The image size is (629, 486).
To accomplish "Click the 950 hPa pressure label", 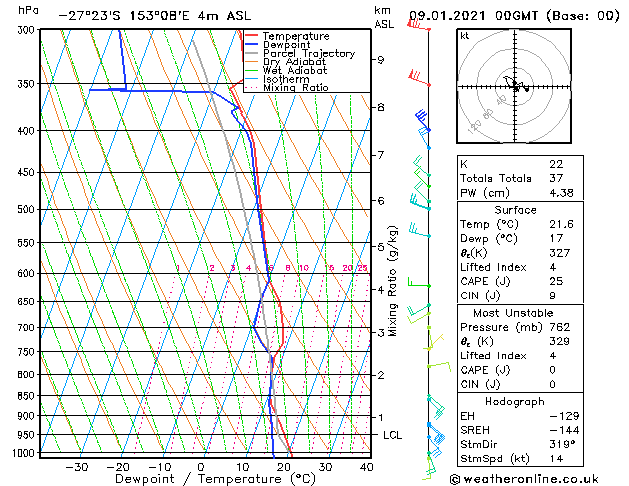I will point(28,435).
